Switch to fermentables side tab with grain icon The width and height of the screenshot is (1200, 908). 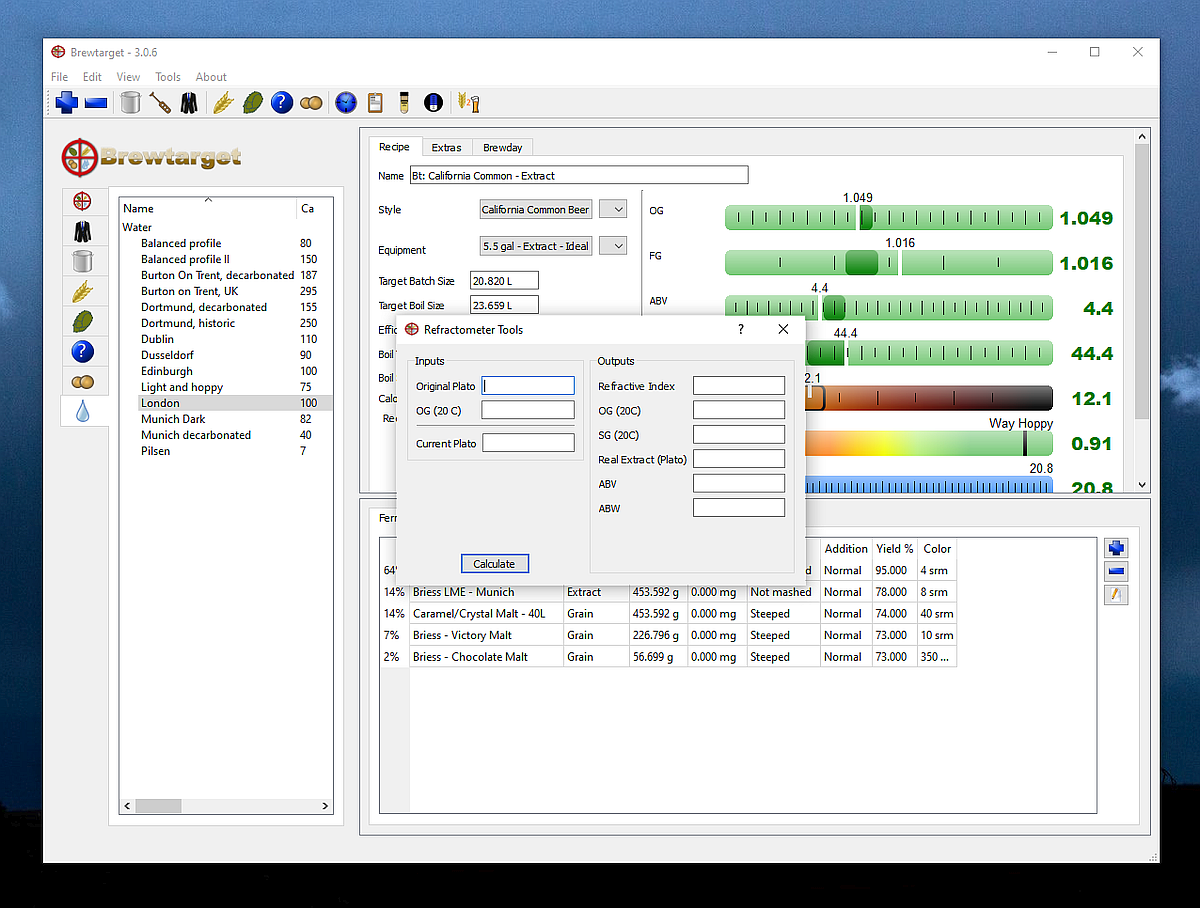(x=82, y=291)
